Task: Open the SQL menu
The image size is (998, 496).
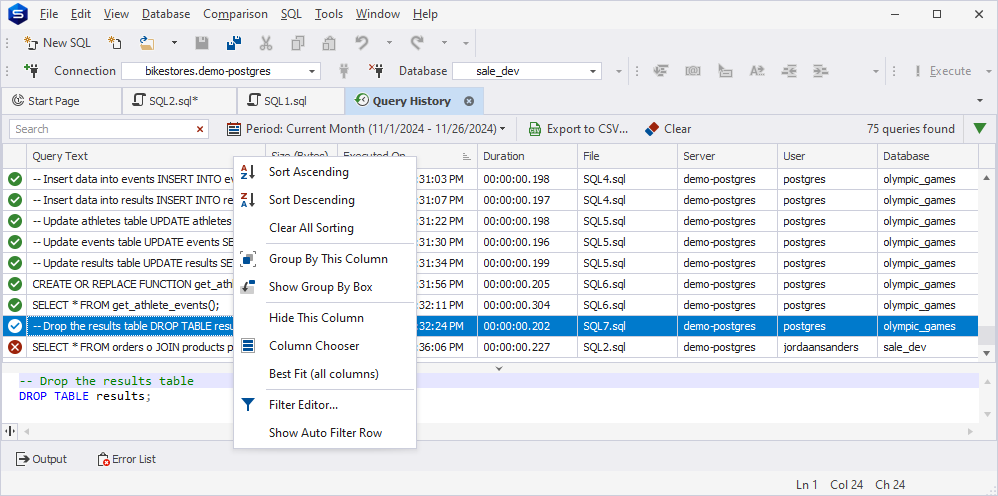Action: click(x=292, y=13)
